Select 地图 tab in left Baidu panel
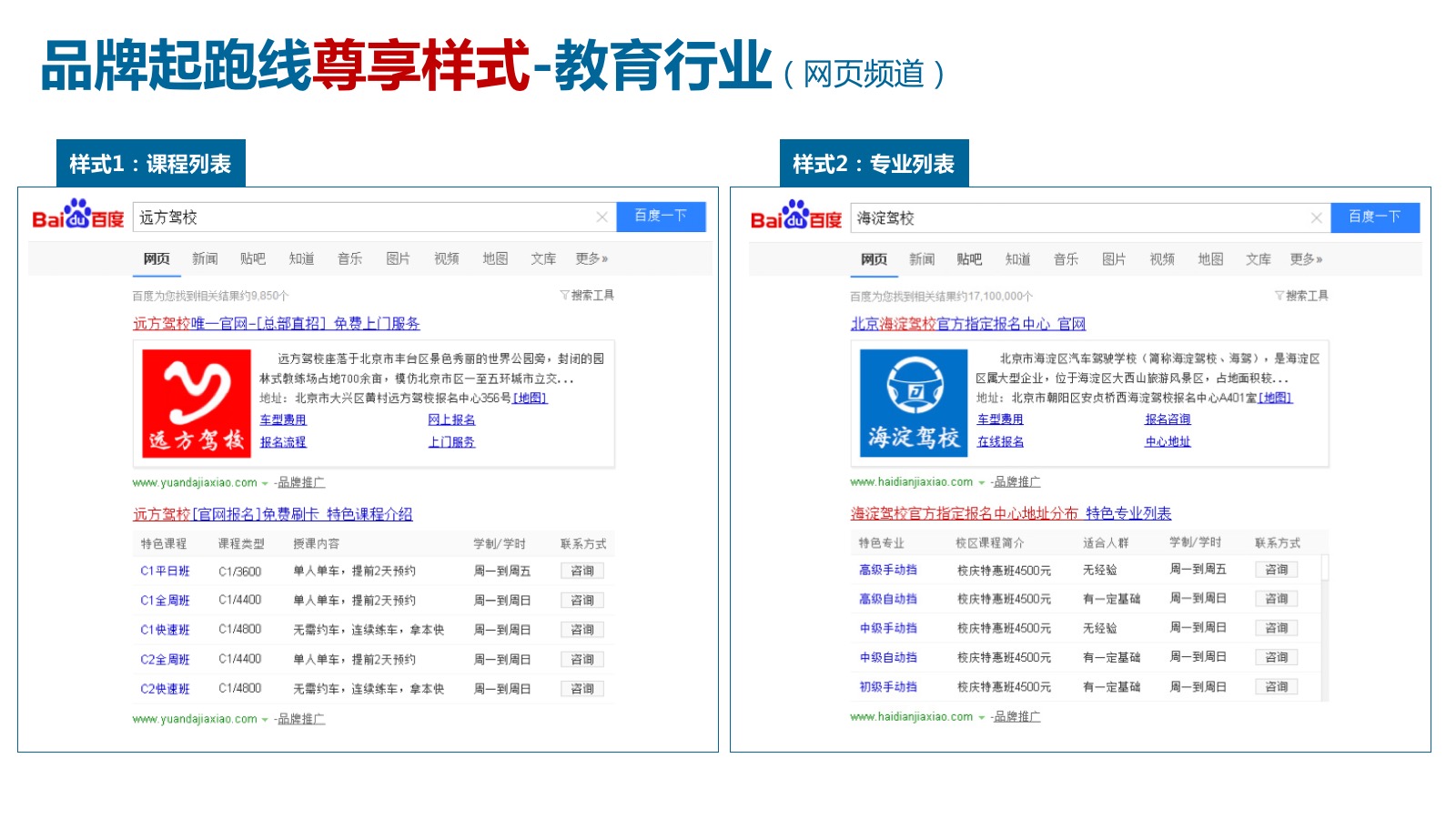 [x=495, y=258]
